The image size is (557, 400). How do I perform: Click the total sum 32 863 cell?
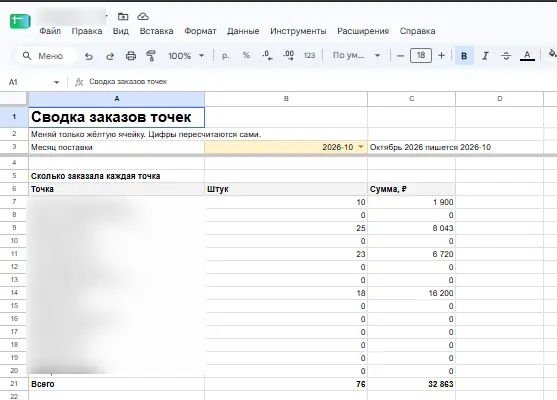click(x=411, y=384)
